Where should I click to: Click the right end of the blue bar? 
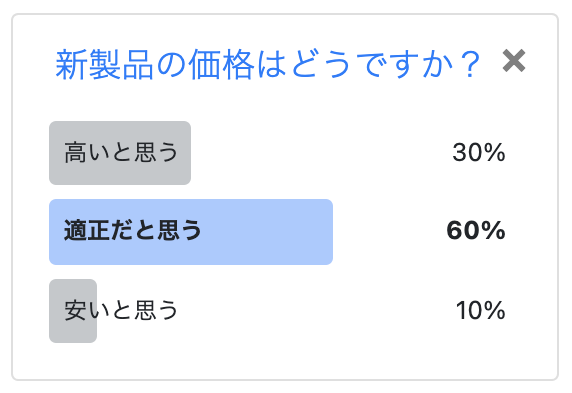328,232
